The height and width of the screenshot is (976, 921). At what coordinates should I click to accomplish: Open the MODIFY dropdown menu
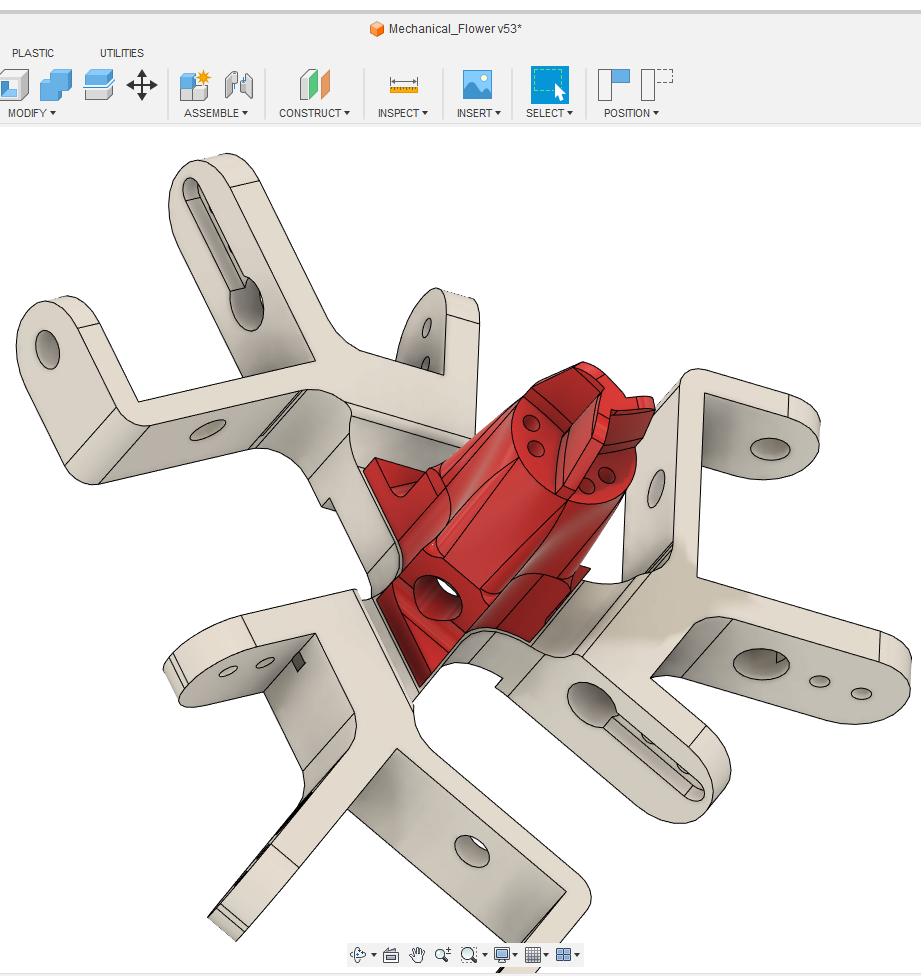point(32,113)
